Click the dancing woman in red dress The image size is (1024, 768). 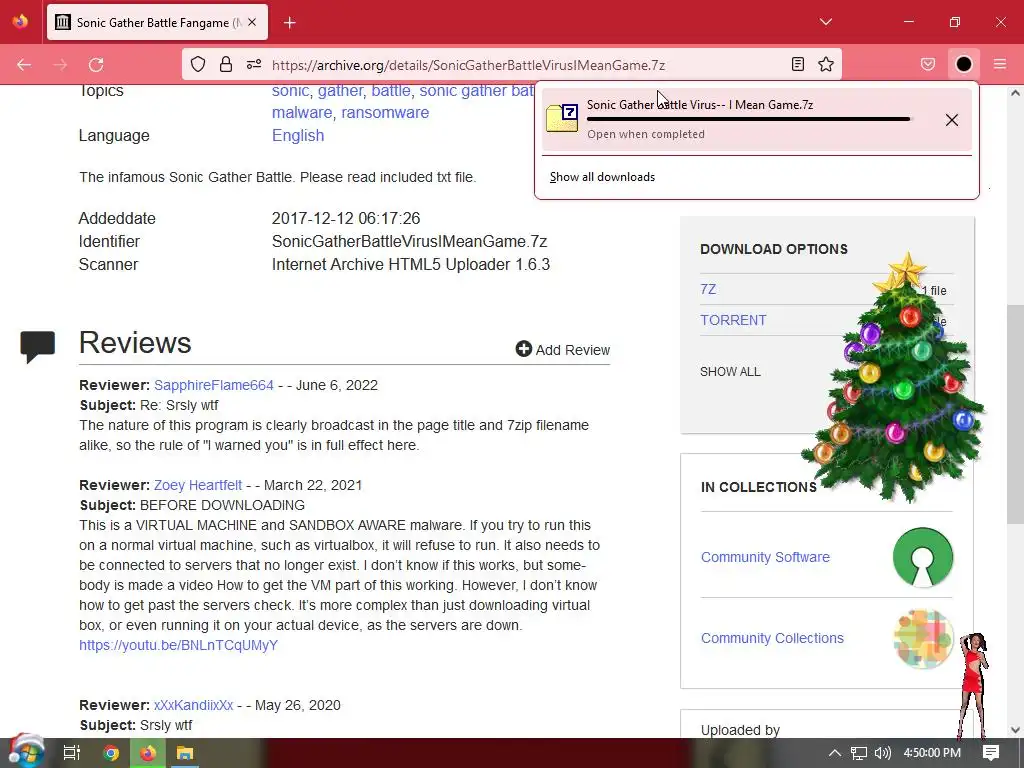click(974, 684)
